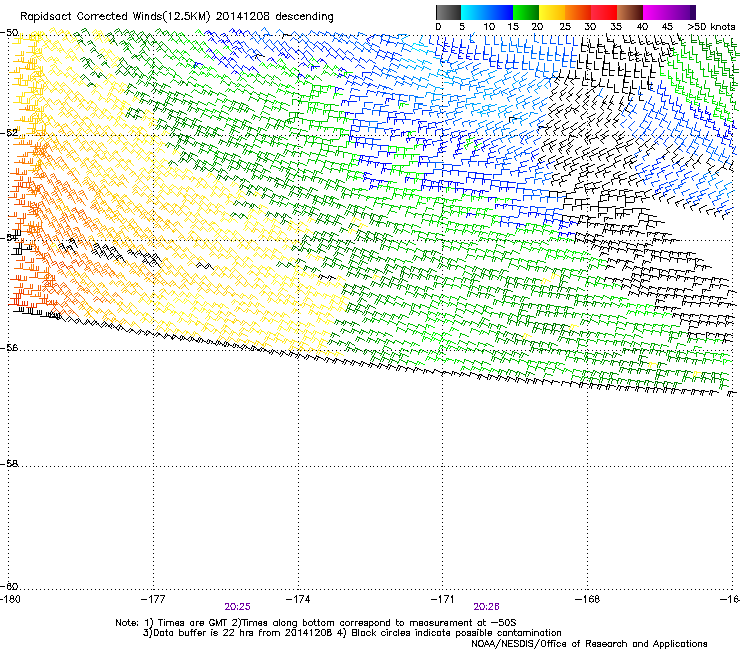Screen dimensions: 740x650
Task: Click the -52 latitude axis label
Action: (9, 133)
